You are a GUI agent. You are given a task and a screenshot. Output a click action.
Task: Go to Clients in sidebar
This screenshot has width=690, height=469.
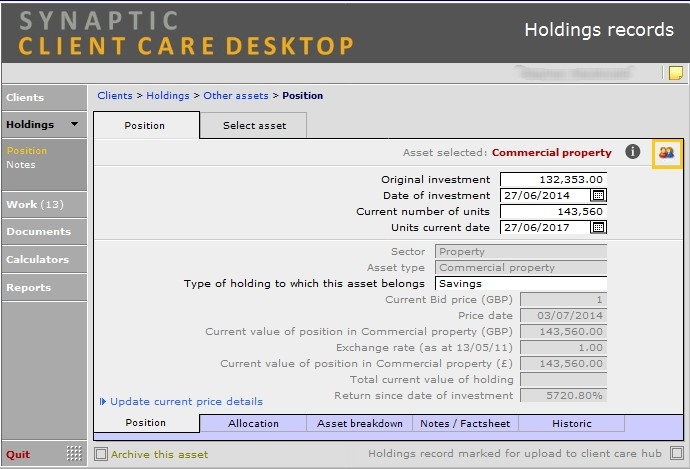tap(44, 97)
